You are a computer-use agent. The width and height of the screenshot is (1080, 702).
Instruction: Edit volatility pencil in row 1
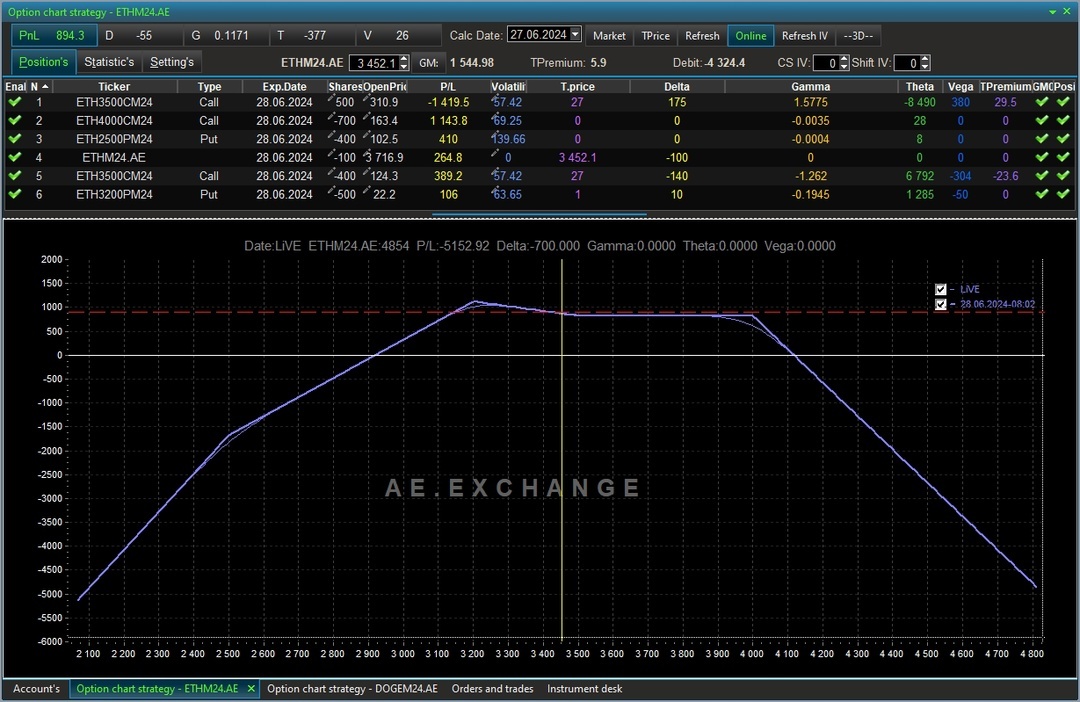[495, 99]
